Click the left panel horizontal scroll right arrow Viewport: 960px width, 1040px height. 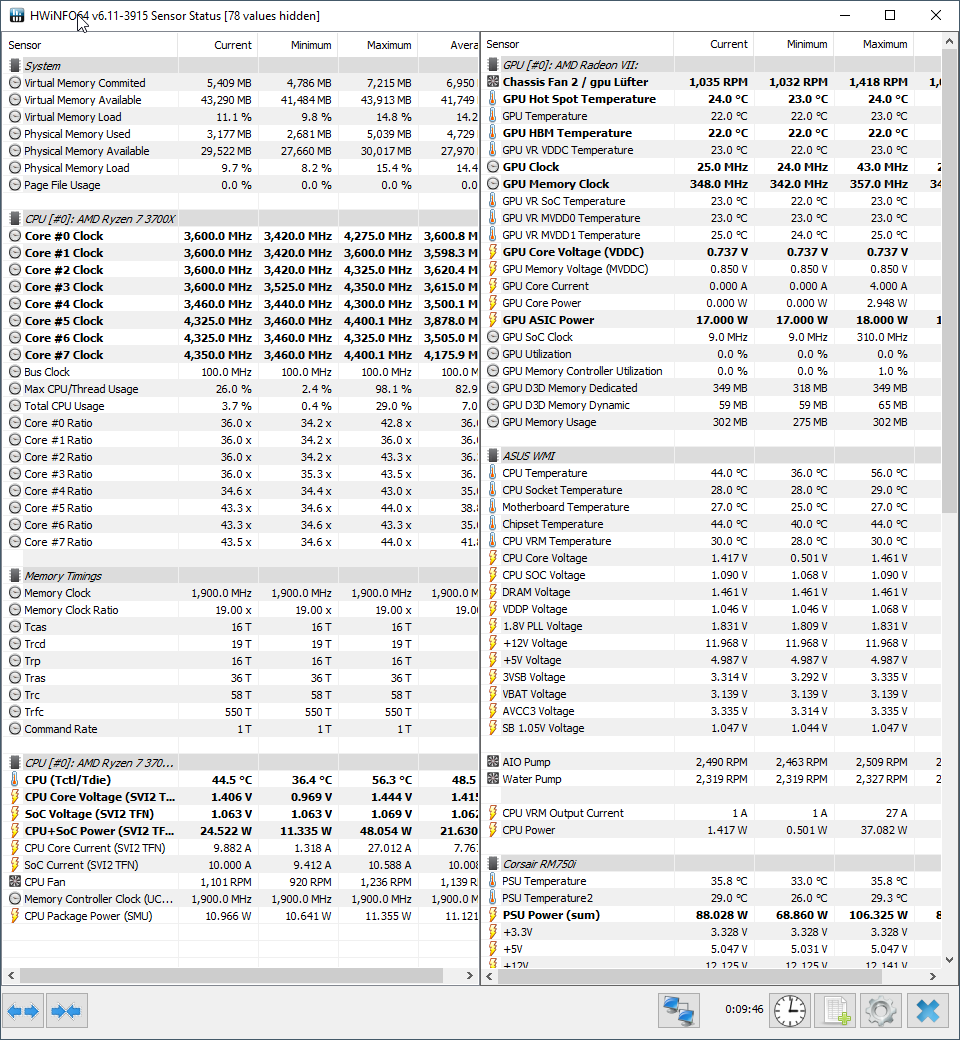point(470,976)
